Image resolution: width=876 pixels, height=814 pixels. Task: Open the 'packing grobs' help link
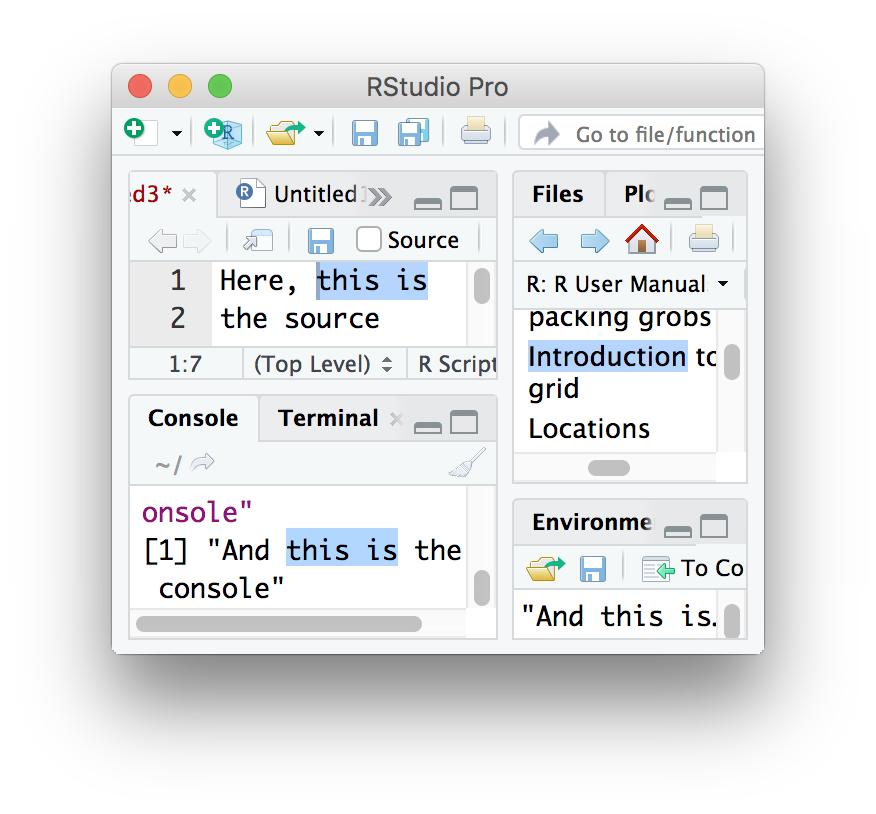620,318
